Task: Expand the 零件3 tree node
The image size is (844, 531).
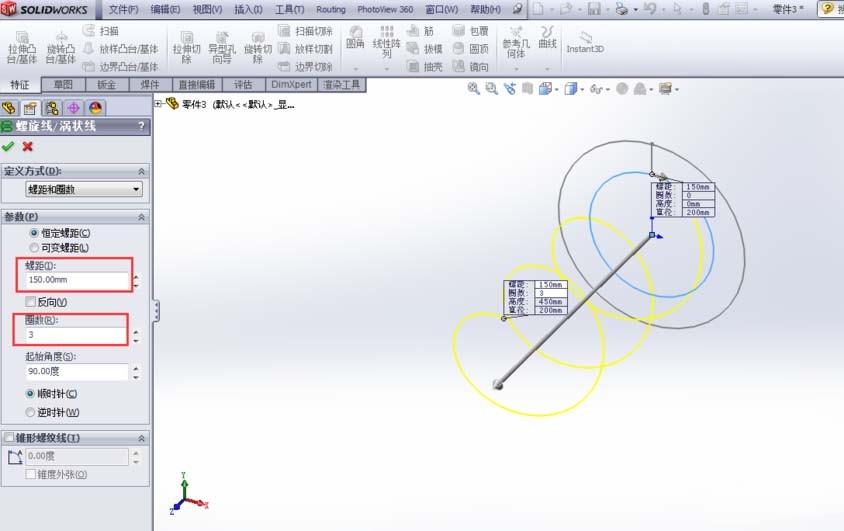Action: 158,103
